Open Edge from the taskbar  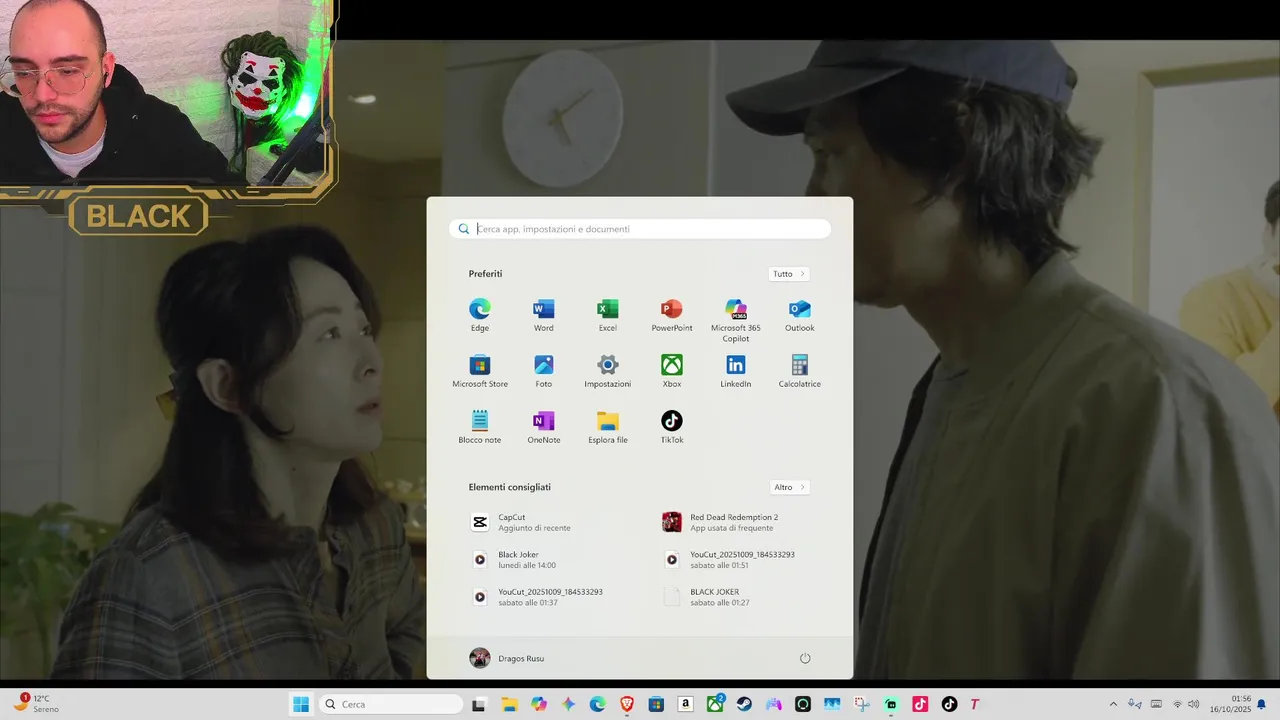[597, 704]
